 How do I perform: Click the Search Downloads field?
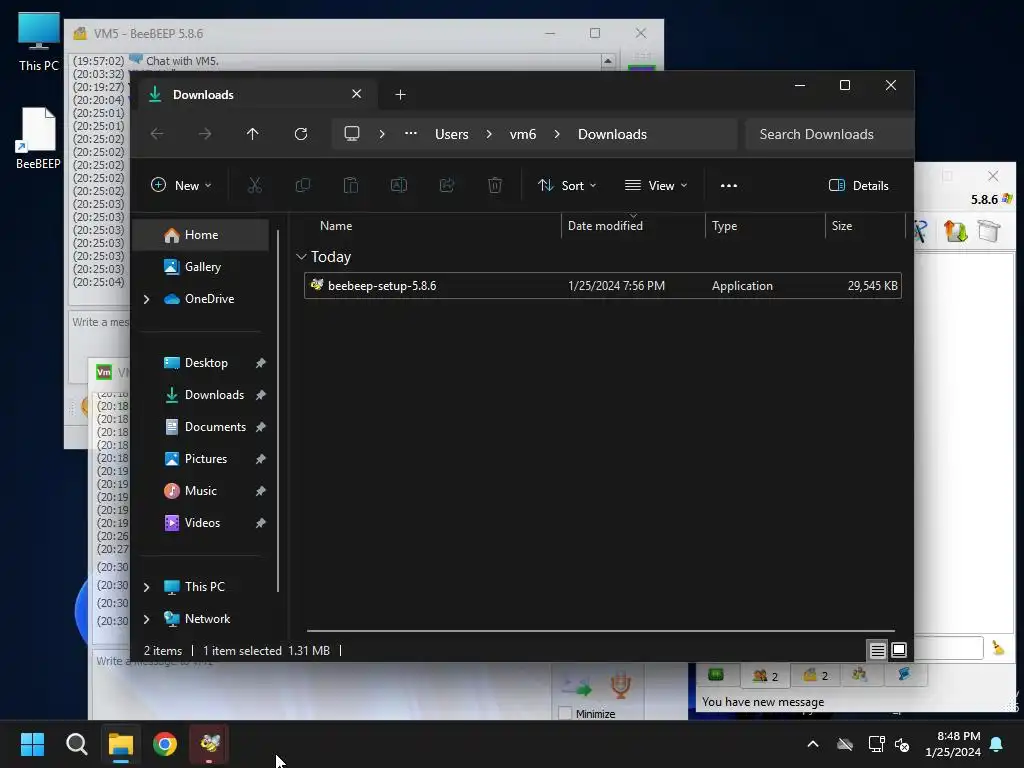point(828,134)
